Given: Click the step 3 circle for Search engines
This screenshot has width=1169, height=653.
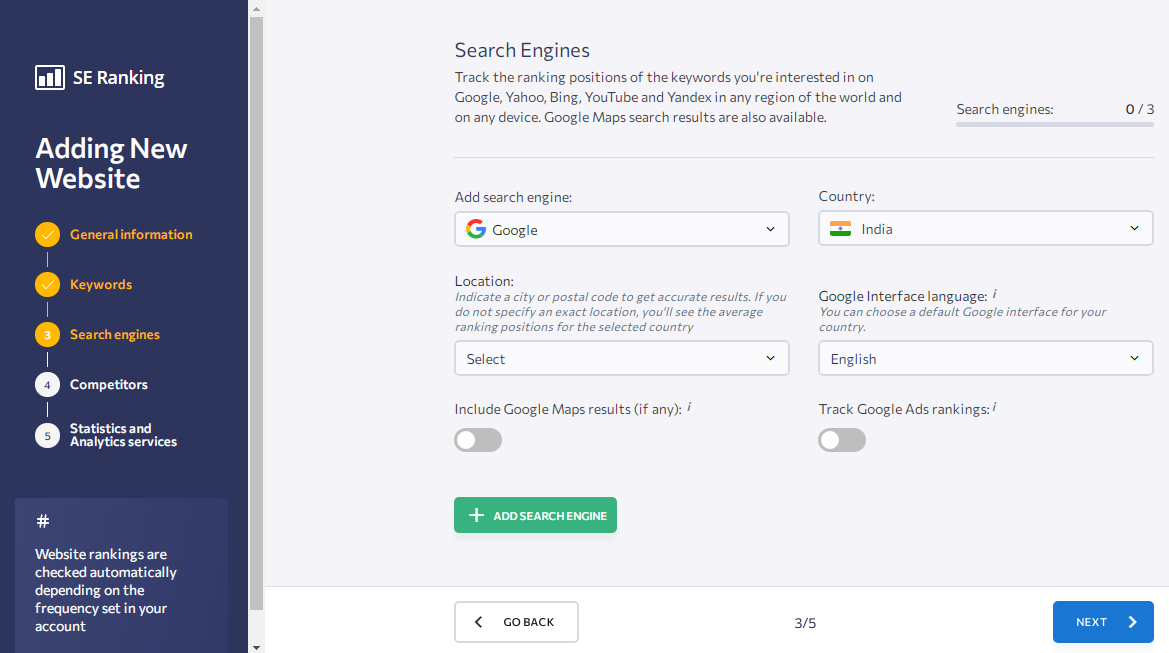Looking at the screenshot, I should [47, 335].
